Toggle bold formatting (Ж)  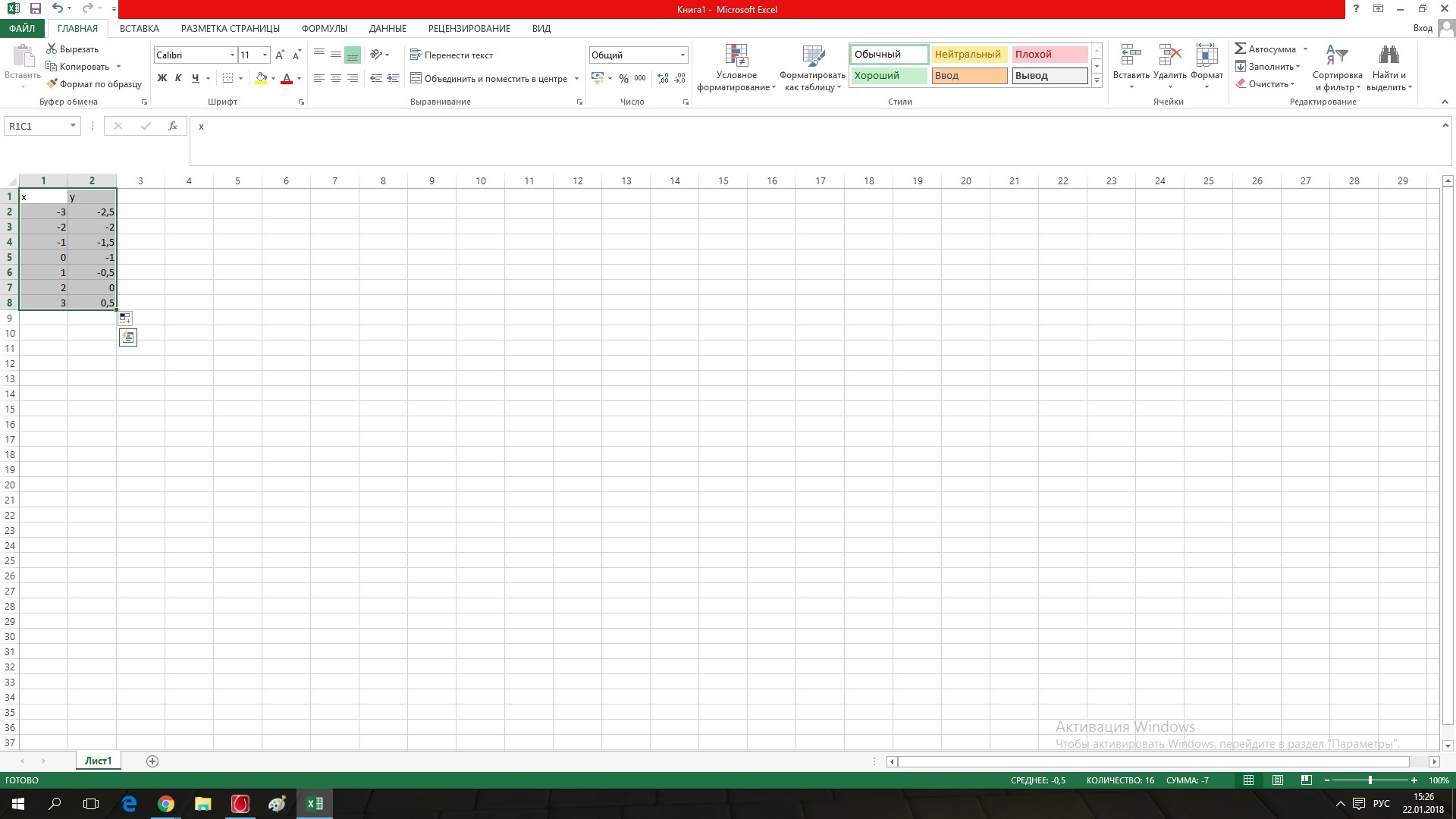162,78
